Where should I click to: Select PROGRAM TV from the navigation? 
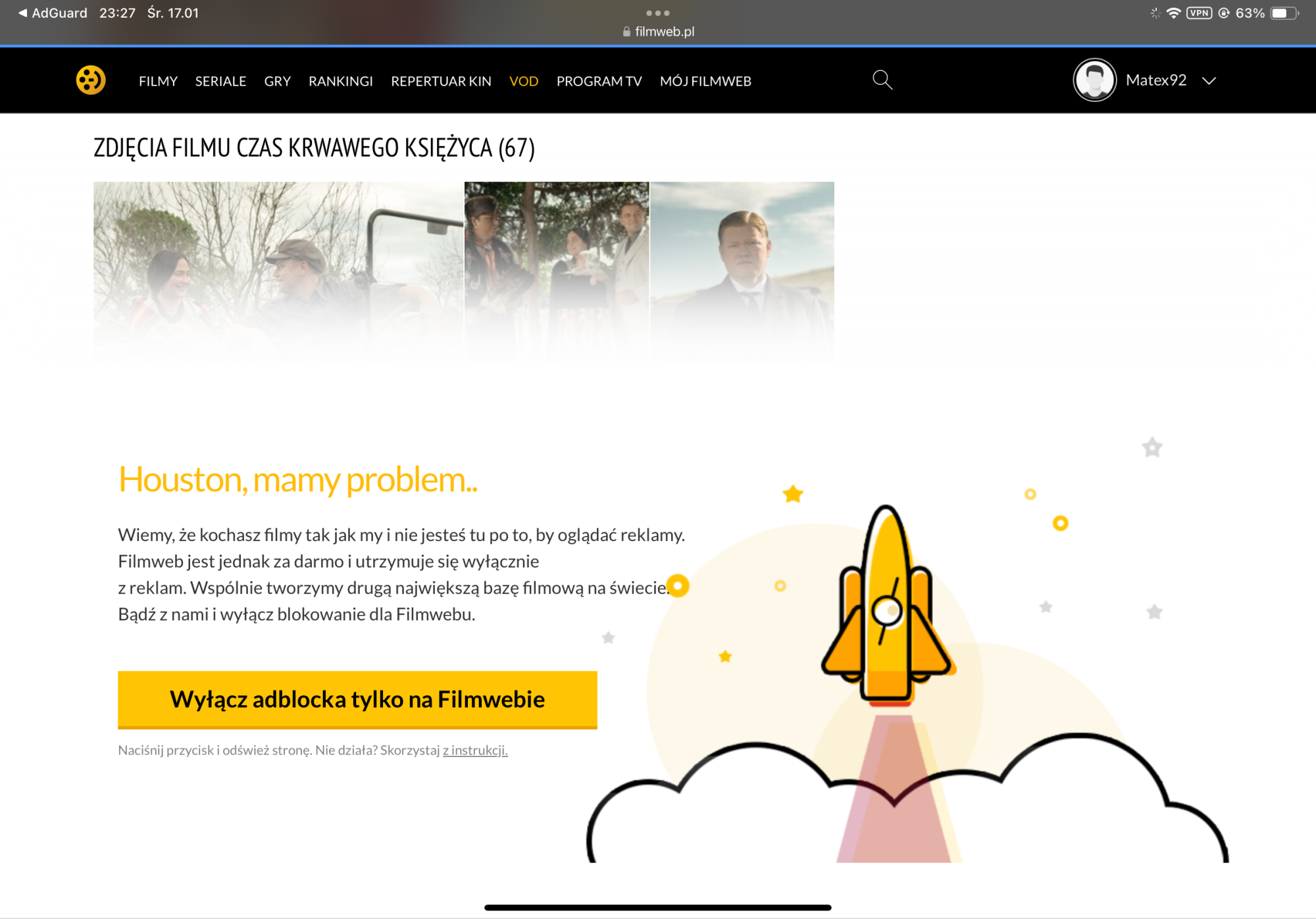click(x=599, y=81)
